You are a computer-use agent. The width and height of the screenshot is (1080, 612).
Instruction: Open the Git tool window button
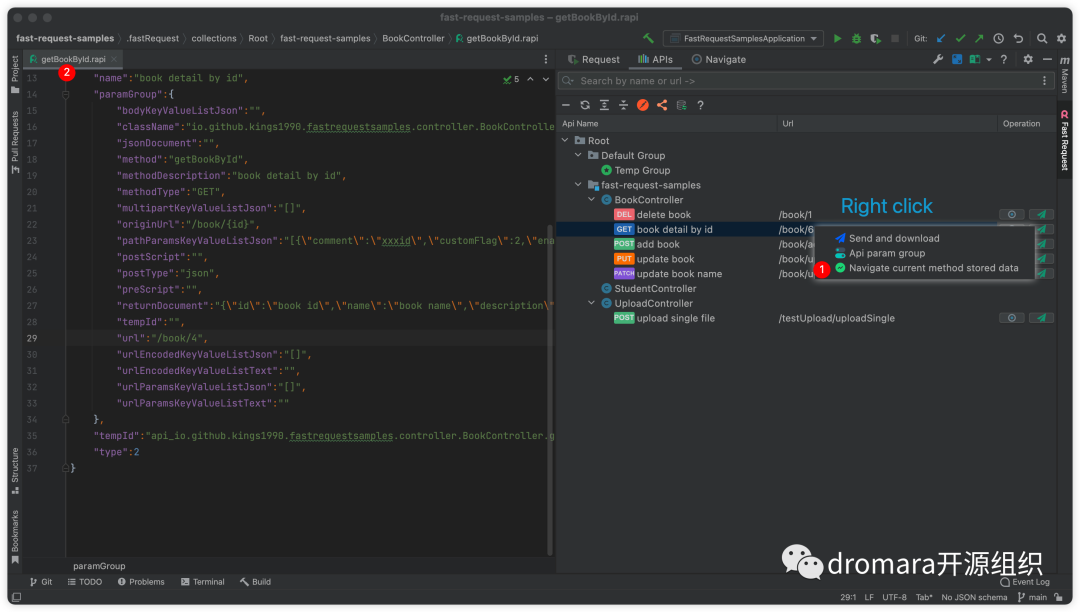point(41,582)
